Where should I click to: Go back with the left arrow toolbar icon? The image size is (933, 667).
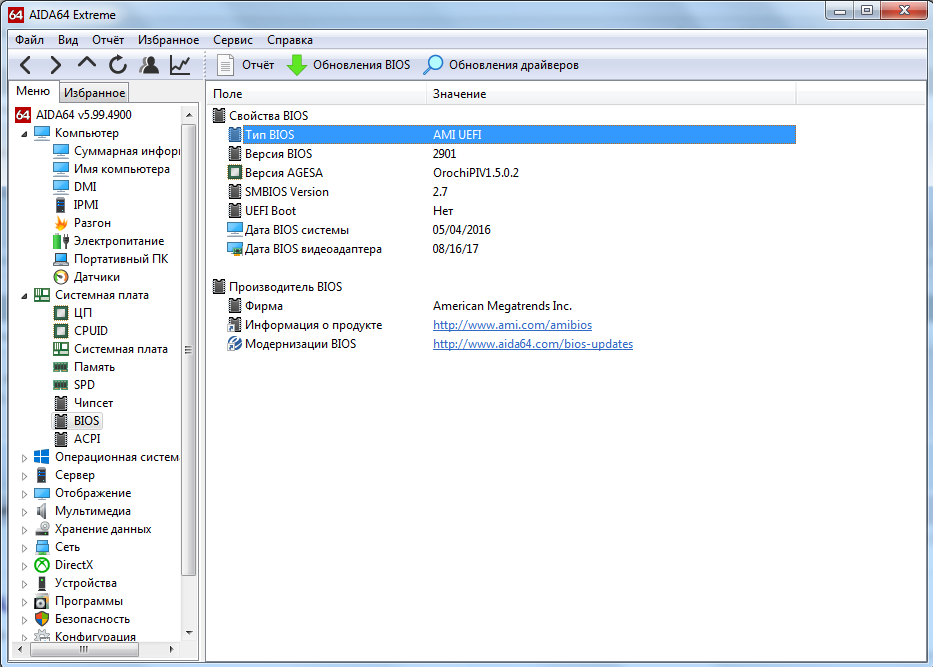25,65
